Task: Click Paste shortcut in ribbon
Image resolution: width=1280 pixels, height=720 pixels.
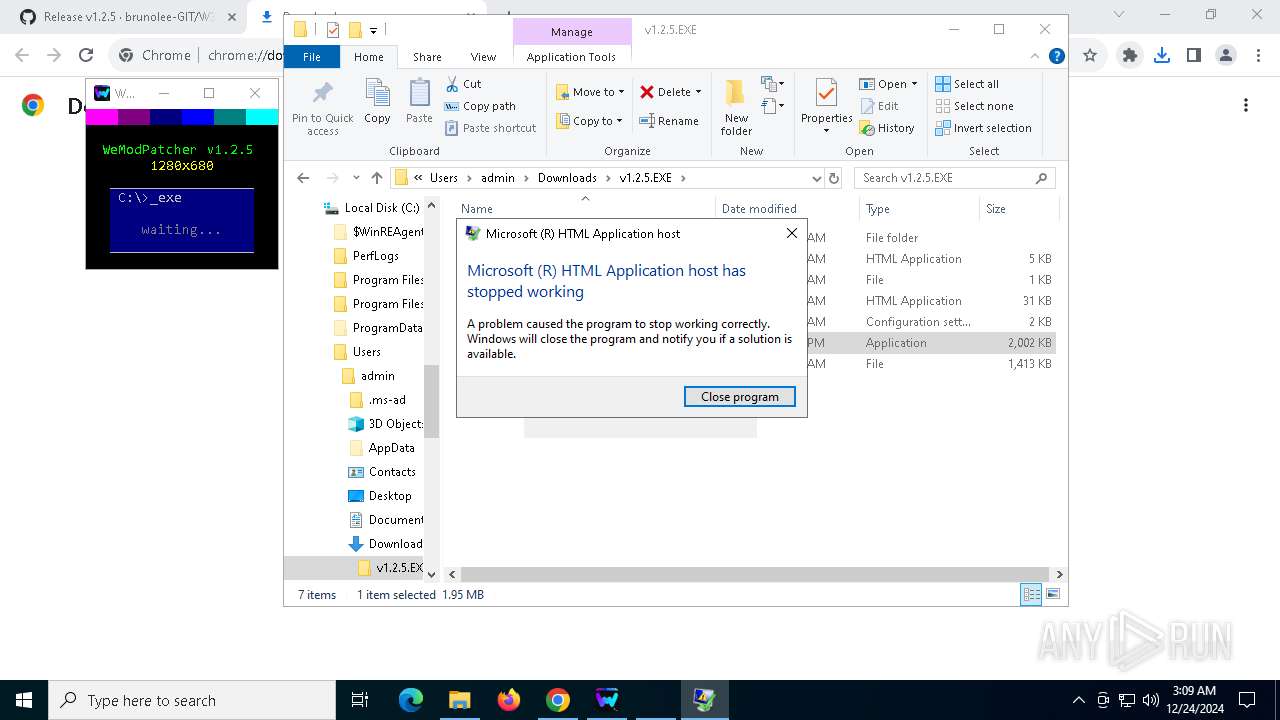Action: [x=491, y=128]
